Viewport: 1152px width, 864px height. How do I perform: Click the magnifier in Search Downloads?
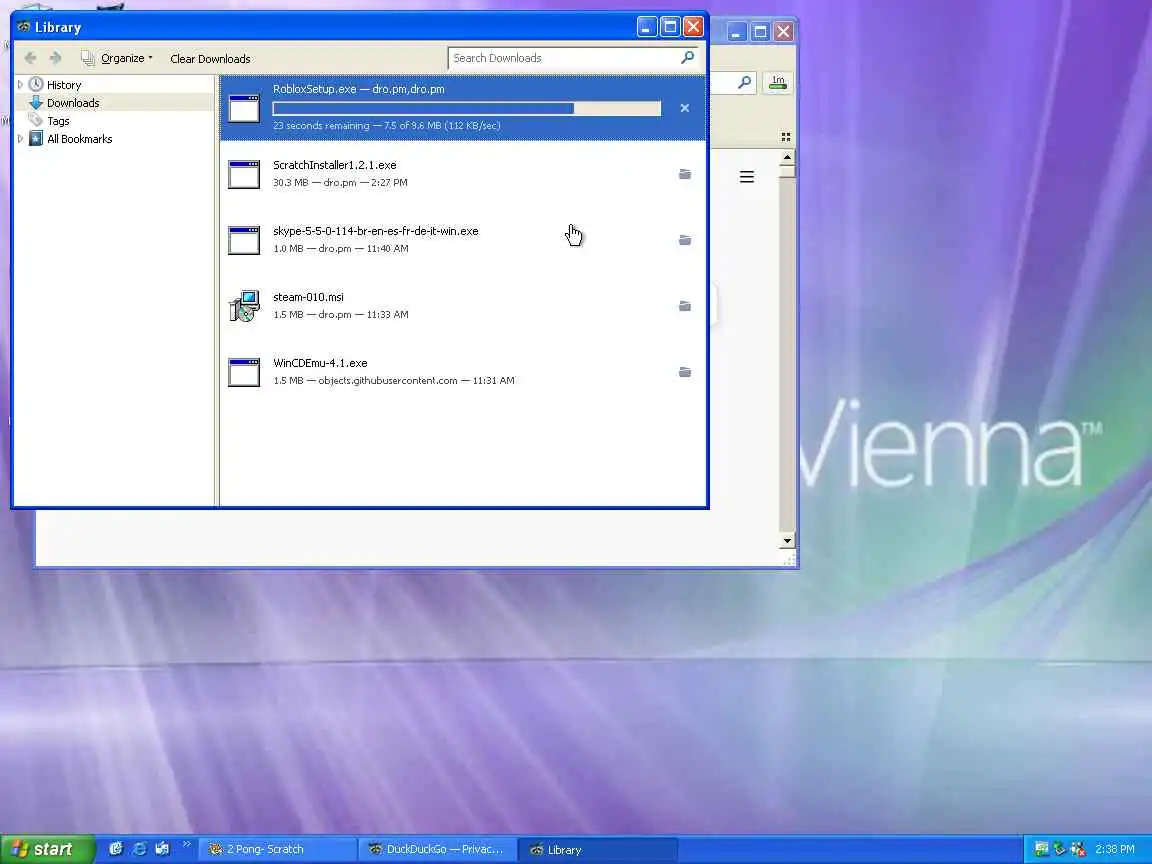coord(688,57)
